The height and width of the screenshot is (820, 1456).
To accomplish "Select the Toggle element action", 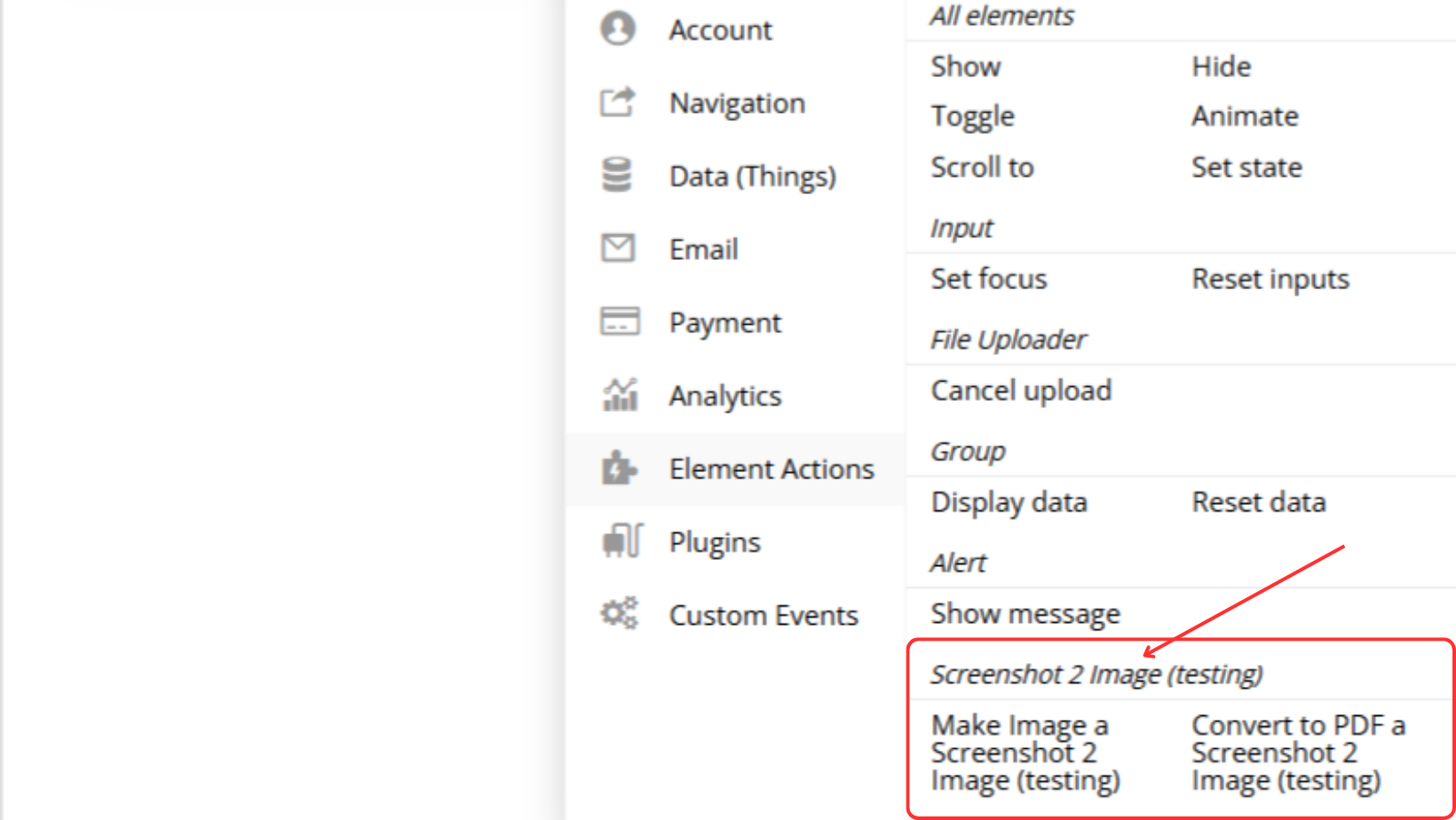I will 972,116.
